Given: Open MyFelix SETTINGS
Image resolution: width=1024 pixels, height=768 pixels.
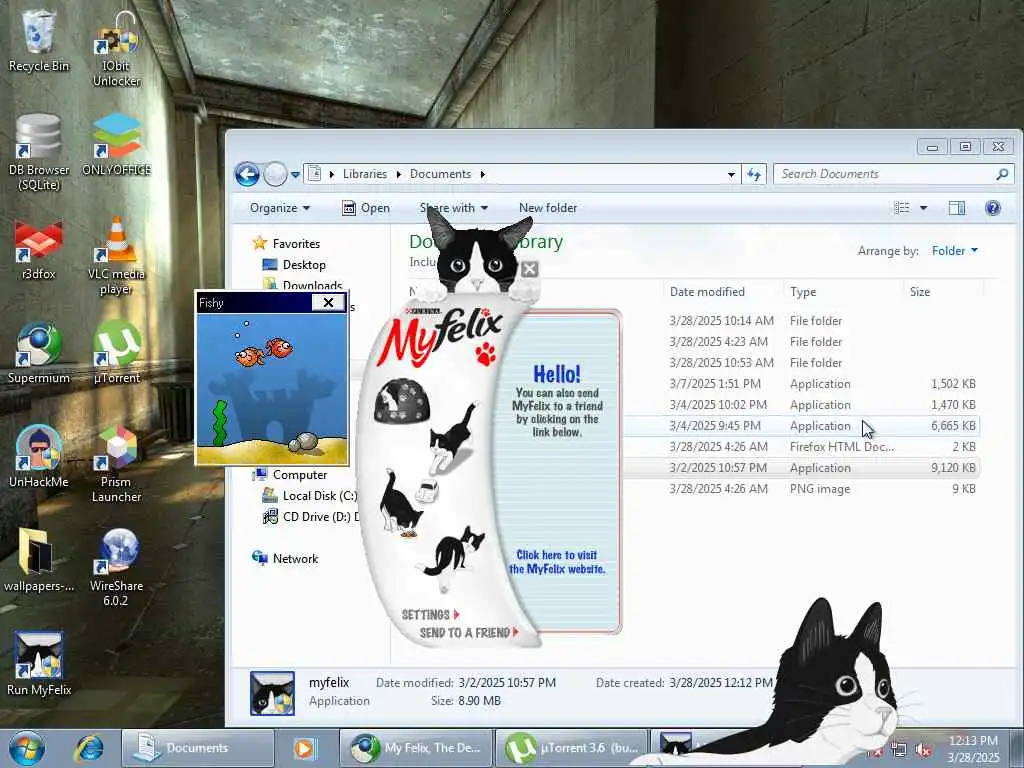Looking at the screenshot, I should pos(430,615).
